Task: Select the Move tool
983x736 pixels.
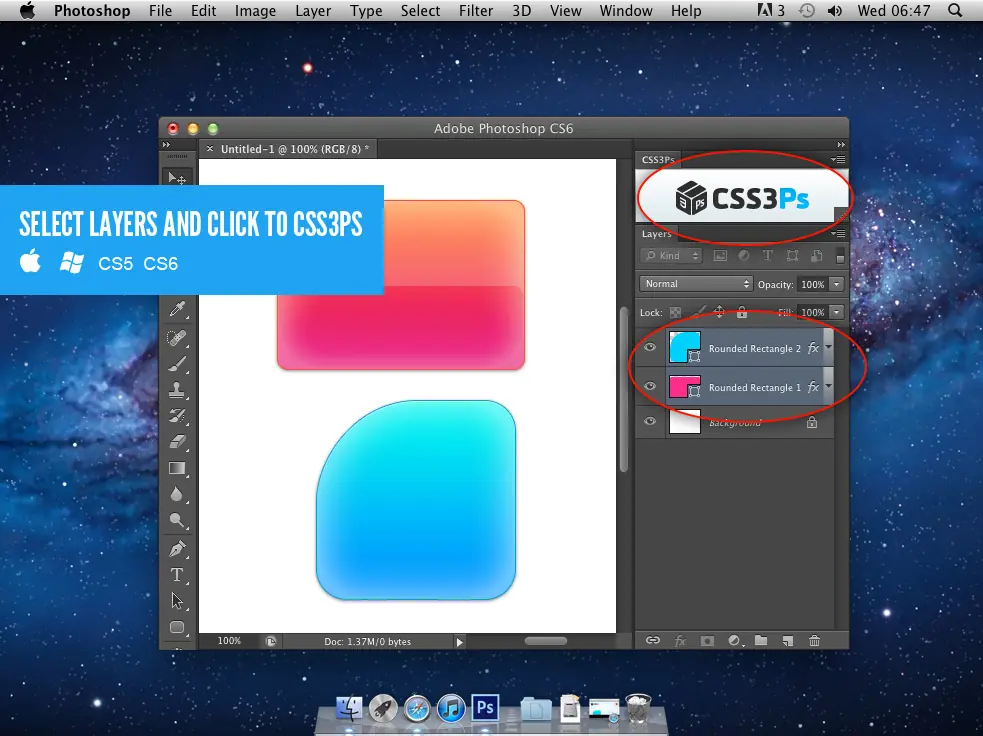Action: [177, 179]
